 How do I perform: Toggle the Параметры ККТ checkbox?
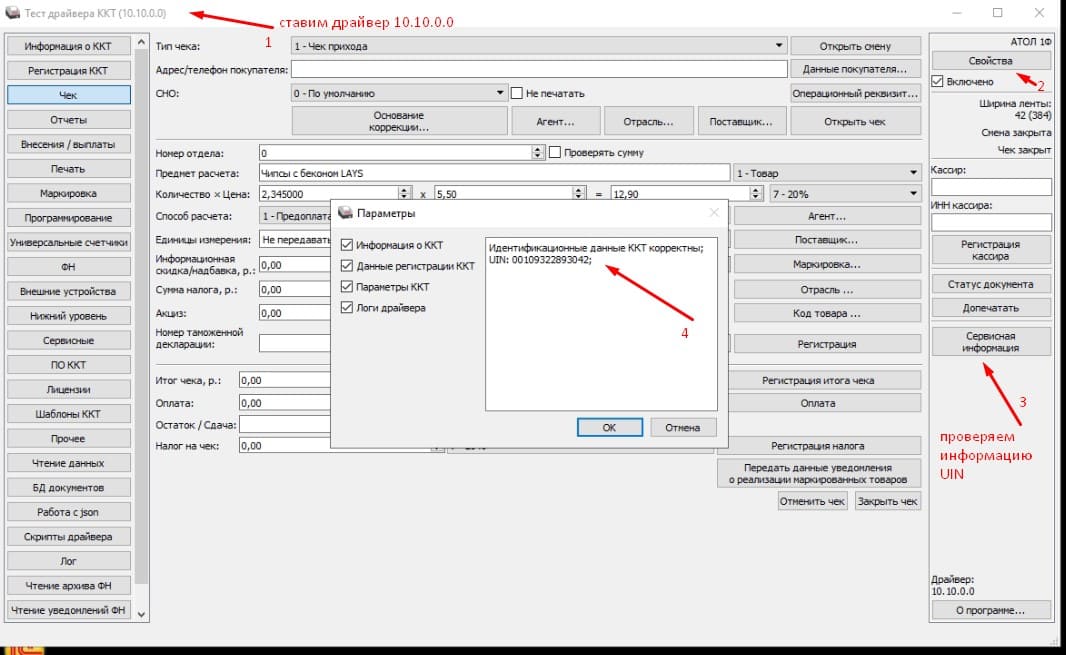[347, 287]
